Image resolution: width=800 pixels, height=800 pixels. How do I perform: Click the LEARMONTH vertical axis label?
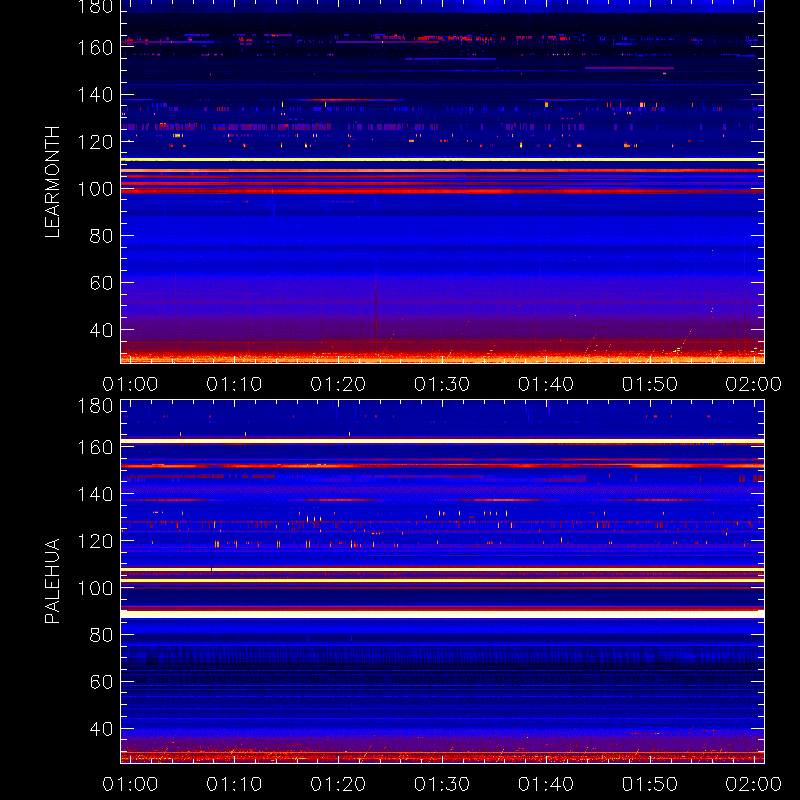(x=53, y=182)
